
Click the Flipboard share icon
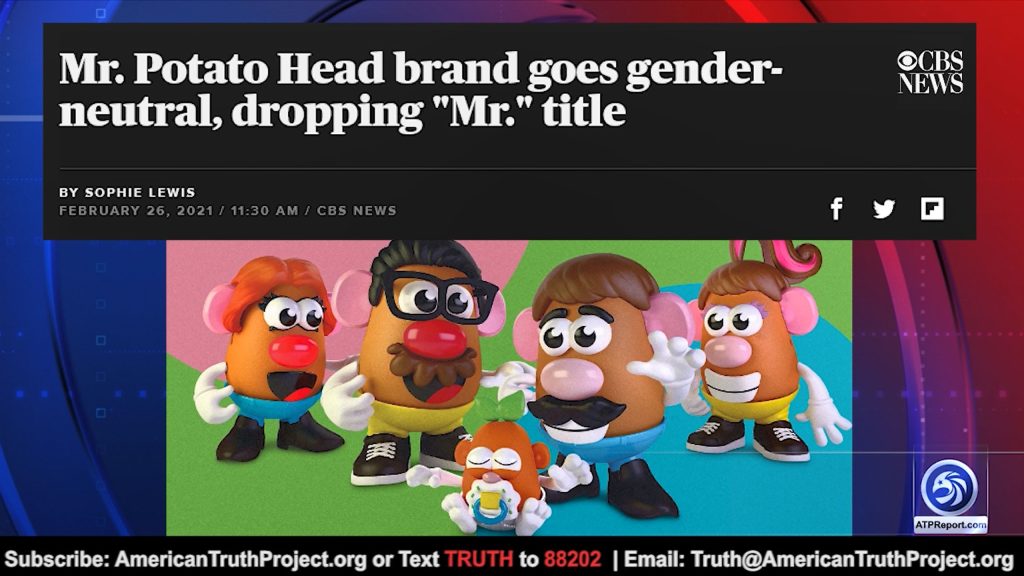point(932,209)
